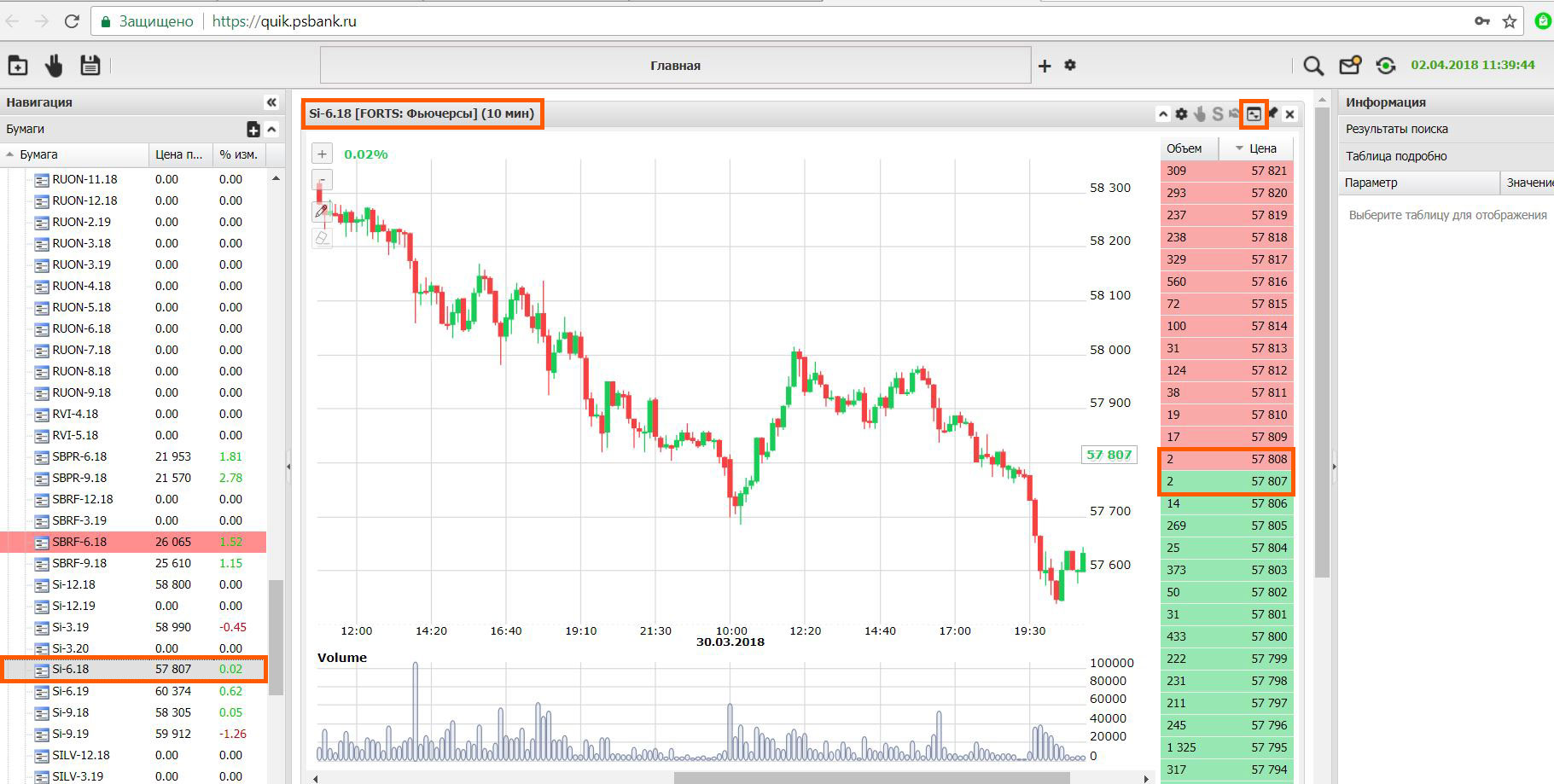Select Si-6.19 in securities list
This screenshot has height=784, width=1554.
(133, 691)
